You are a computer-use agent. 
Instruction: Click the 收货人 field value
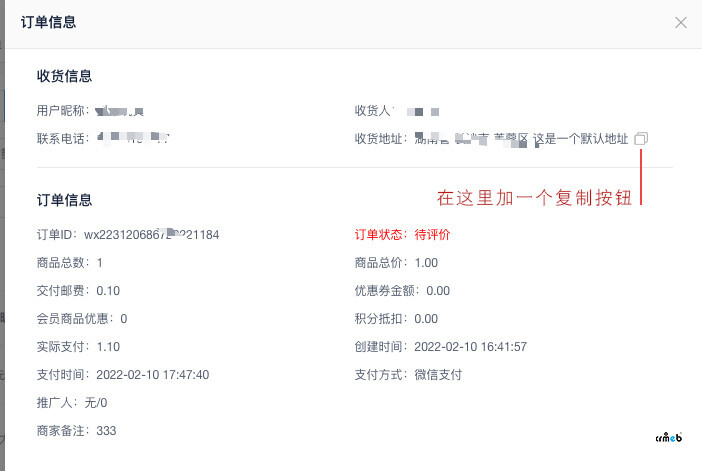click(423, 111)
